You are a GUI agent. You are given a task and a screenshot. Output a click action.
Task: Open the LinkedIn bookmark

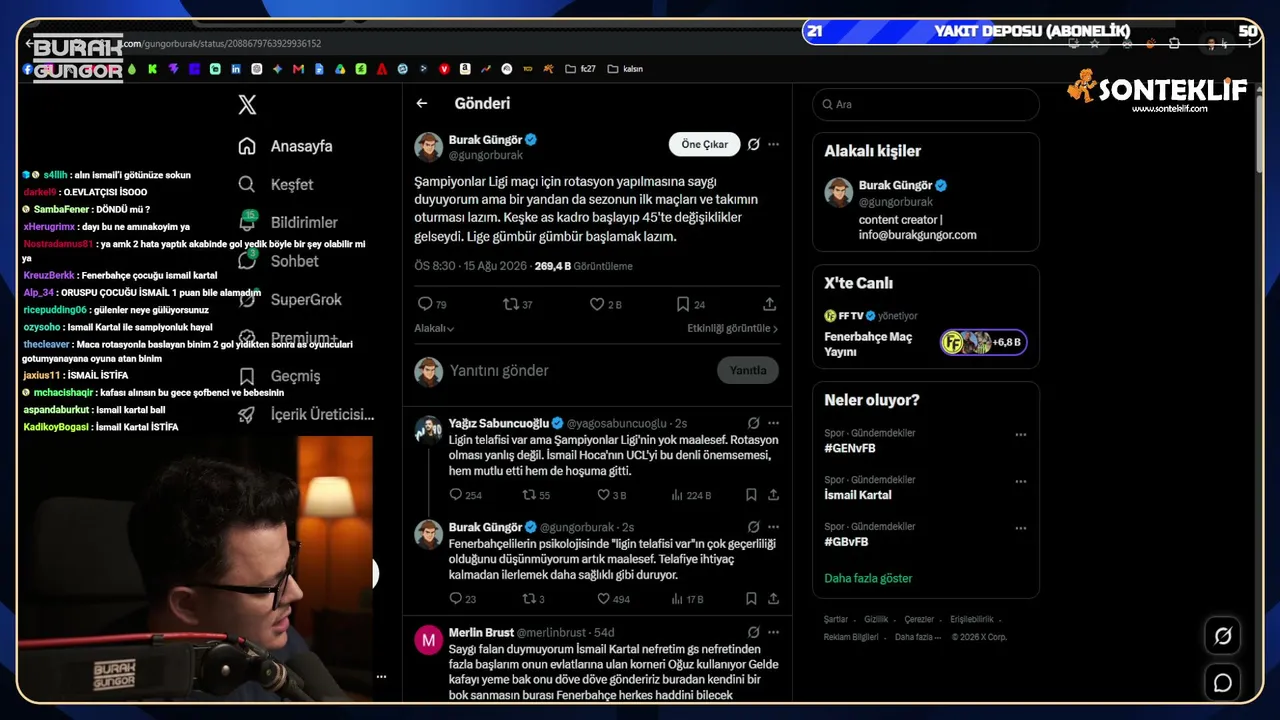[x=236, y=69]
